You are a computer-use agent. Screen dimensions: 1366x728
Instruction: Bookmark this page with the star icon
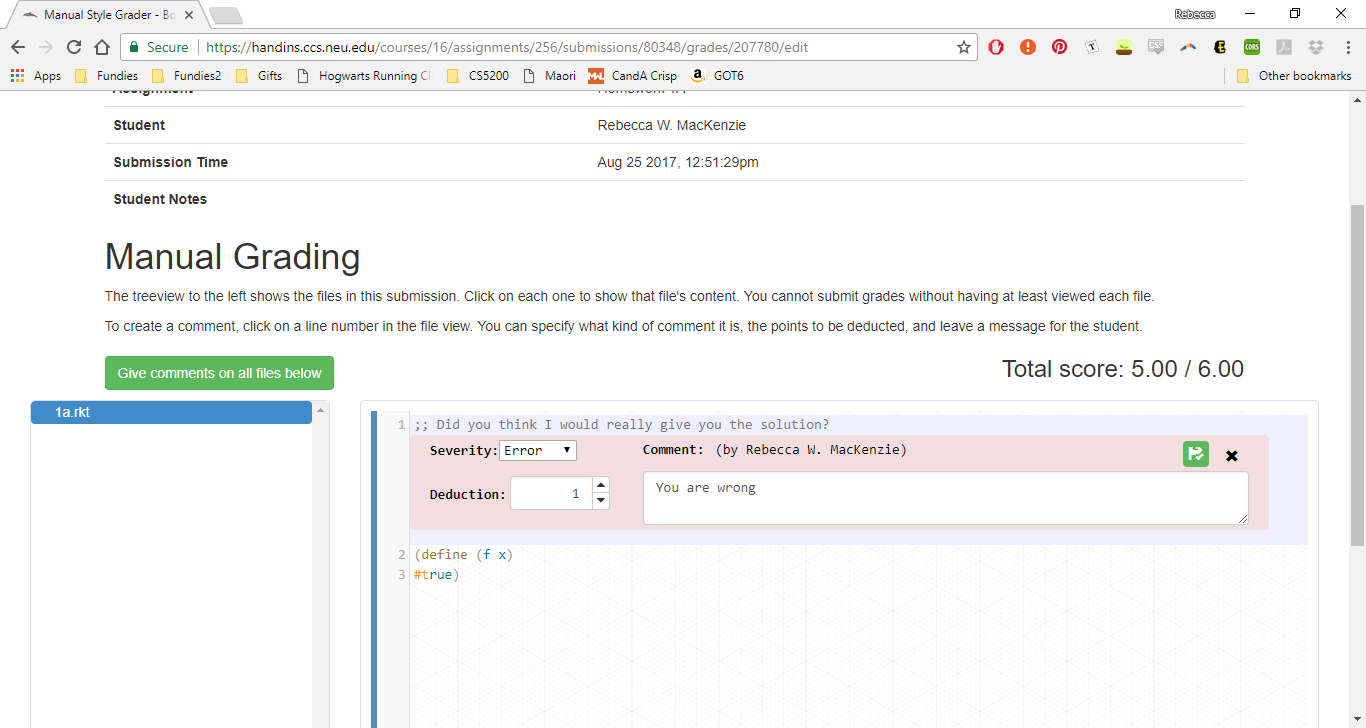[964, 47]
